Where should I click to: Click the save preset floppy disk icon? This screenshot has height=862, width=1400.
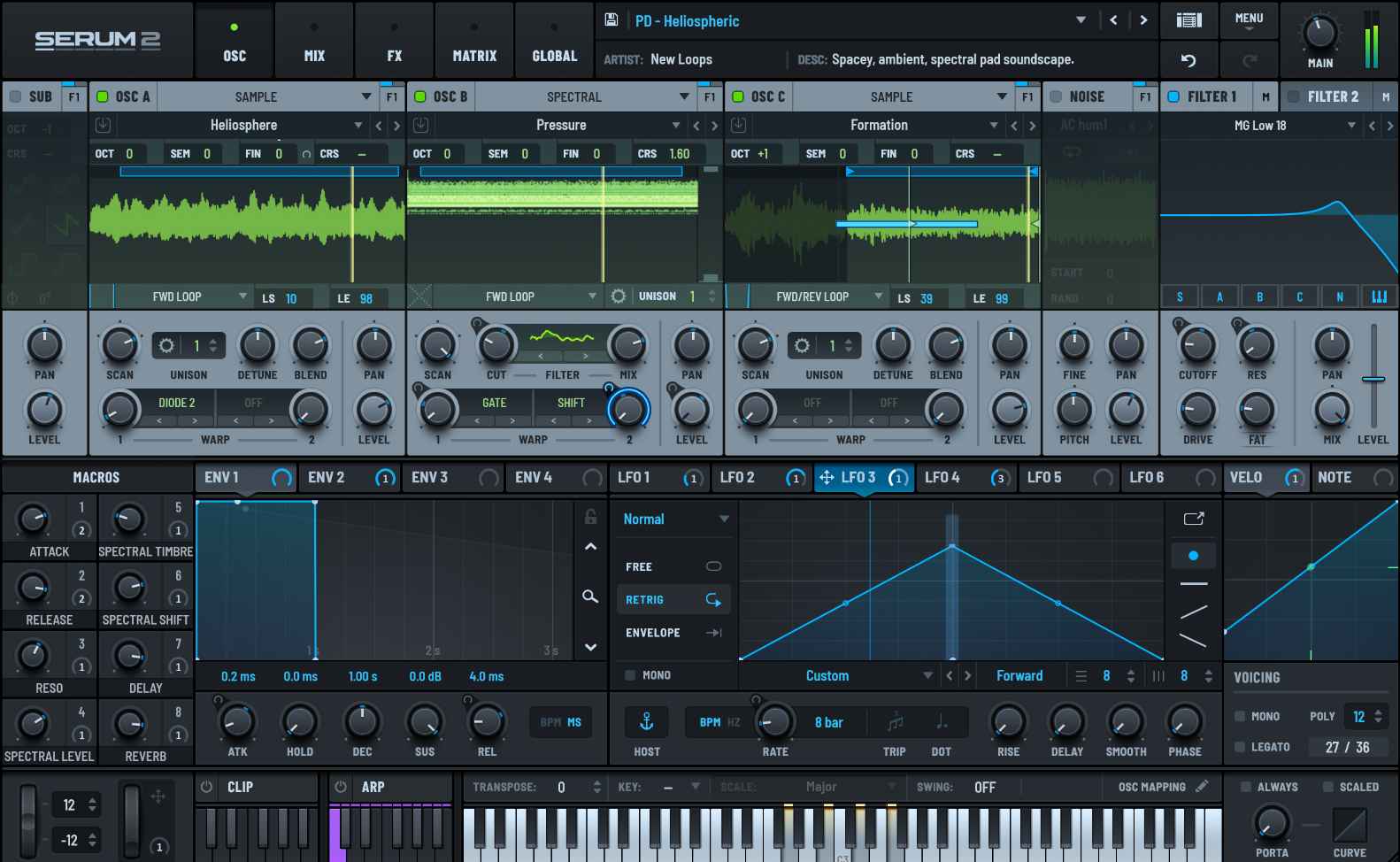click(x=612, y=19)
